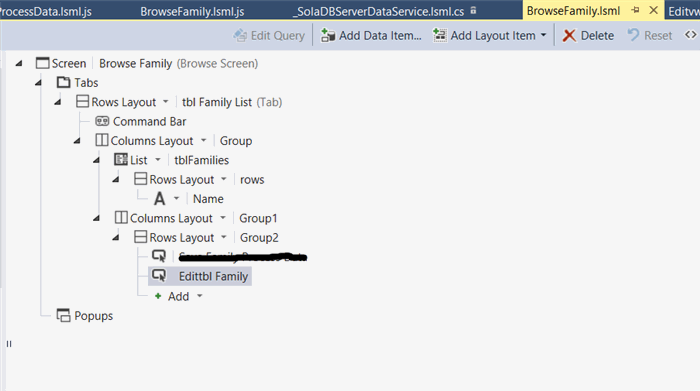
Task: Toggle pin on BrowseFamily.lsml tab
Action: pos(636,10)
